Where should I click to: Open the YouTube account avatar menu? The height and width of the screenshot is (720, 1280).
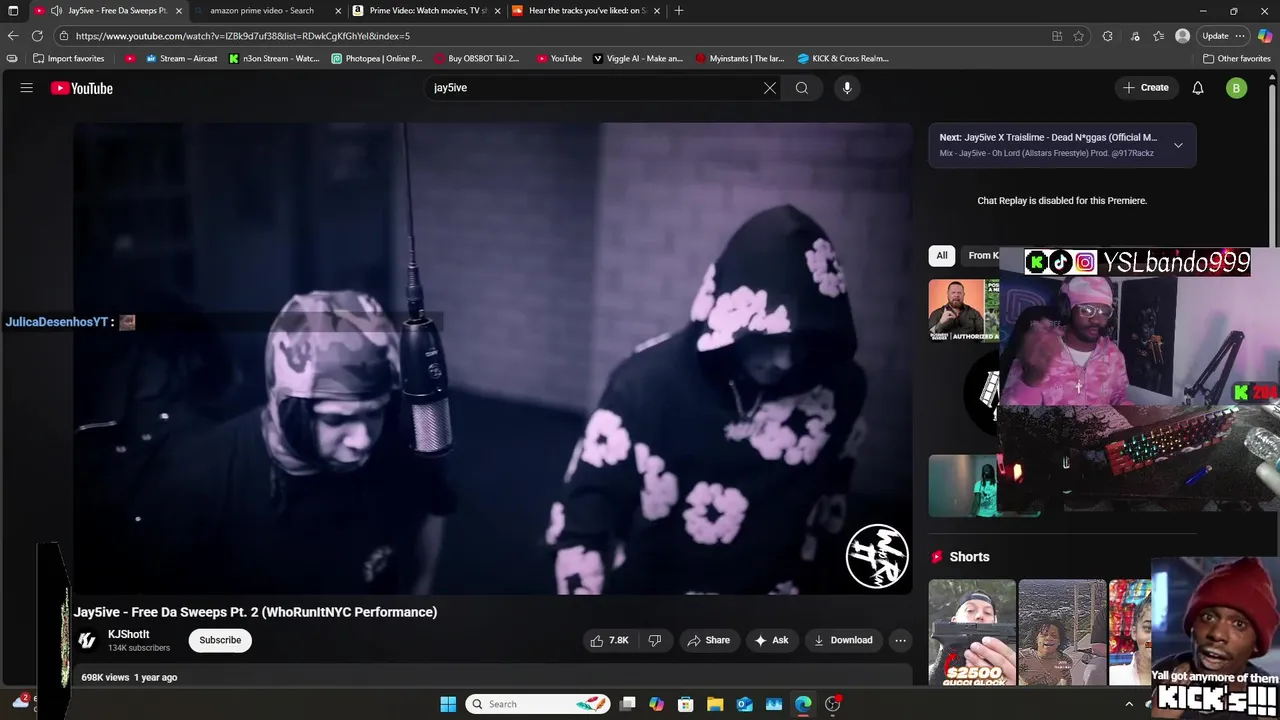(1237, 88)
